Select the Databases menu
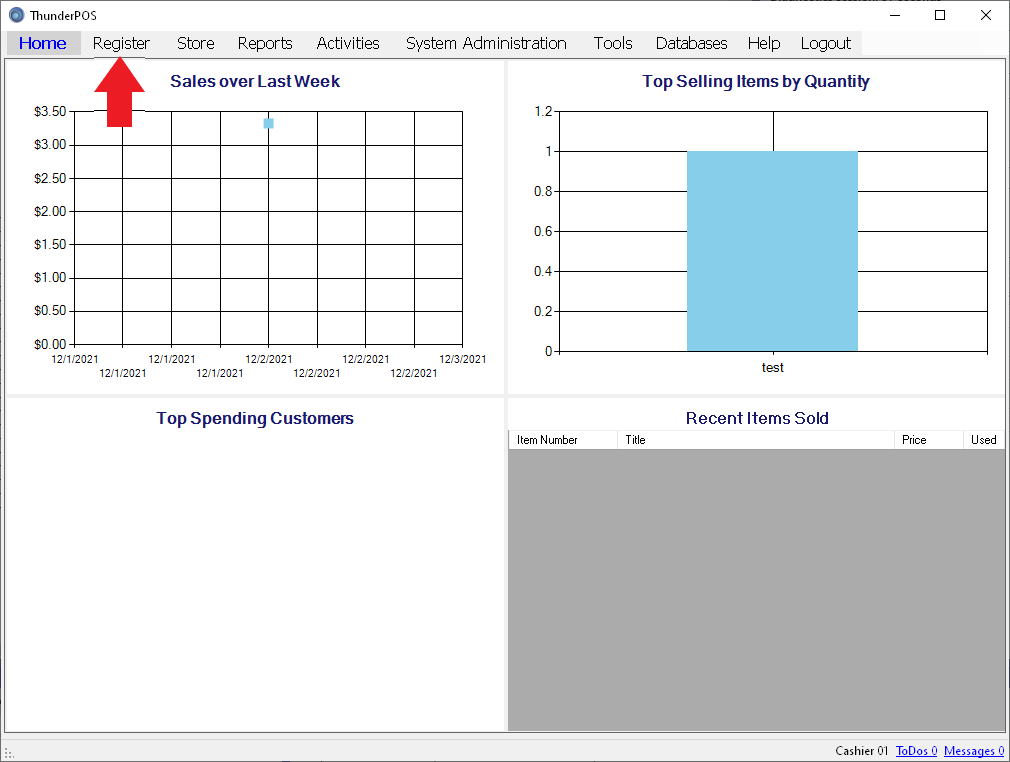Image resolution: width=1010 pixels, height=762 pixels. coord(691,43)
